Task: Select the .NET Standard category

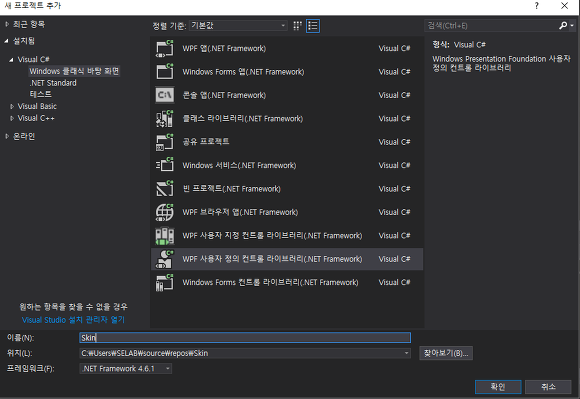Action: (53, 83)
